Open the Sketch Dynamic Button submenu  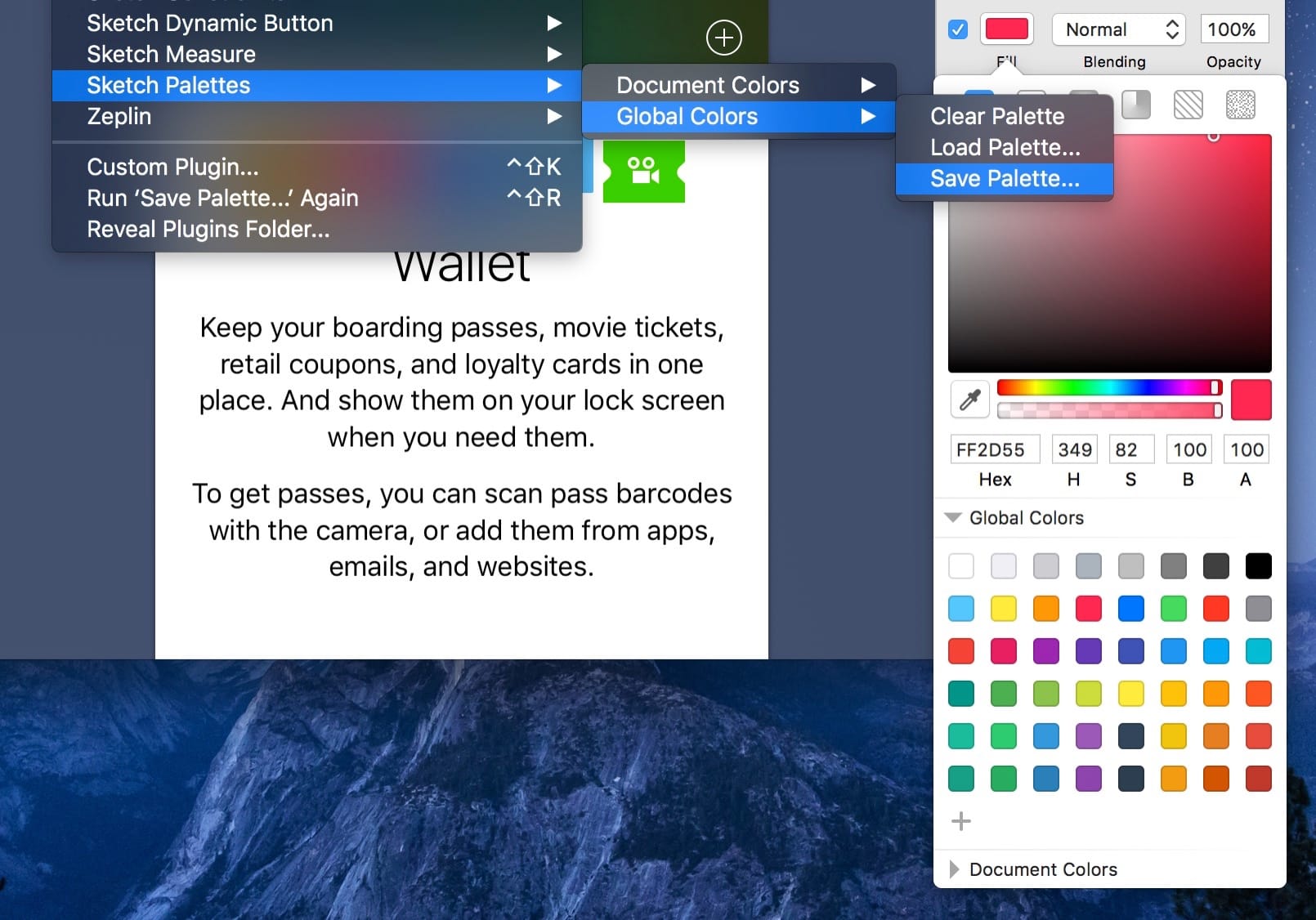(317, 23)
